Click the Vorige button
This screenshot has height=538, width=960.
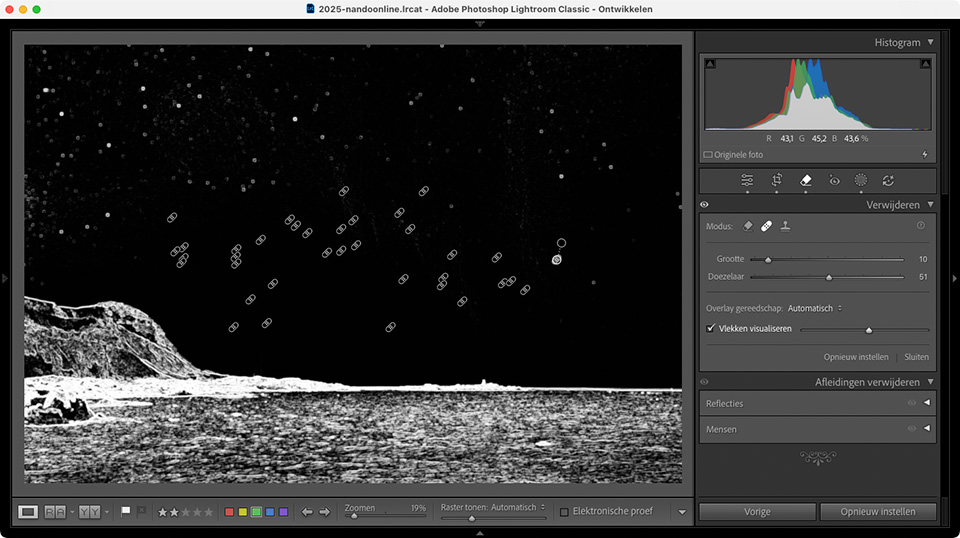[757, 512]
